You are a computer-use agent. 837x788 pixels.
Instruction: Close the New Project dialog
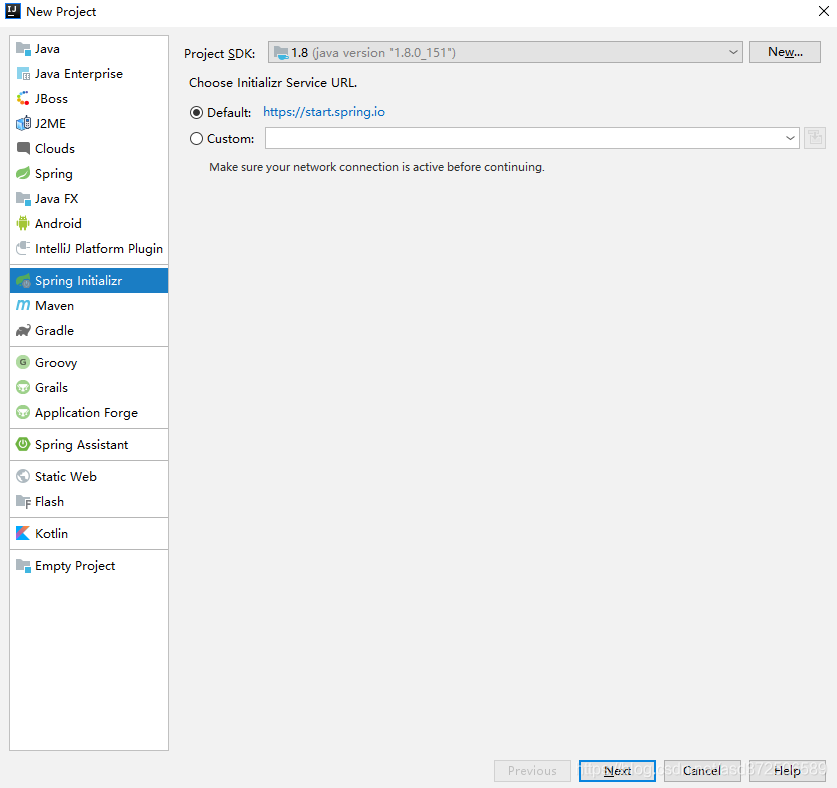tap(824, 11)
